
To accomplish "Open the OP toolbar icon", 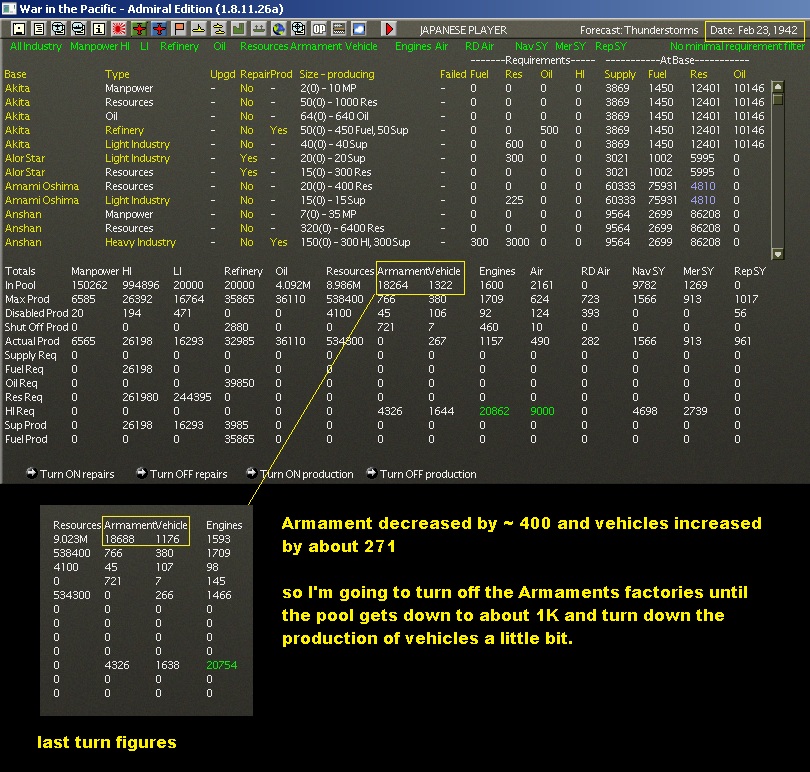I will click(319, 29).
